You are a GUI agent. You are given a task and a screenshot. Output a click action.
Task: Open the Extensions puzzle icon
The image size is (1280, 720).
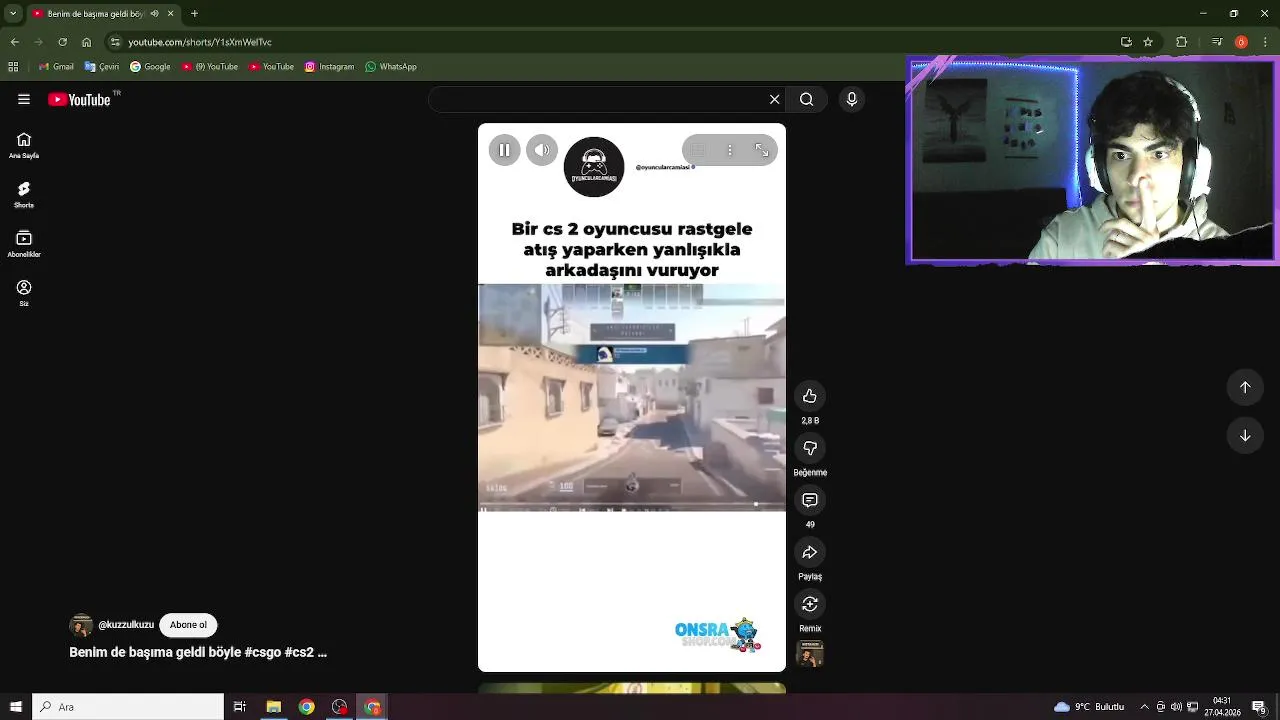tap(1181, 42)
